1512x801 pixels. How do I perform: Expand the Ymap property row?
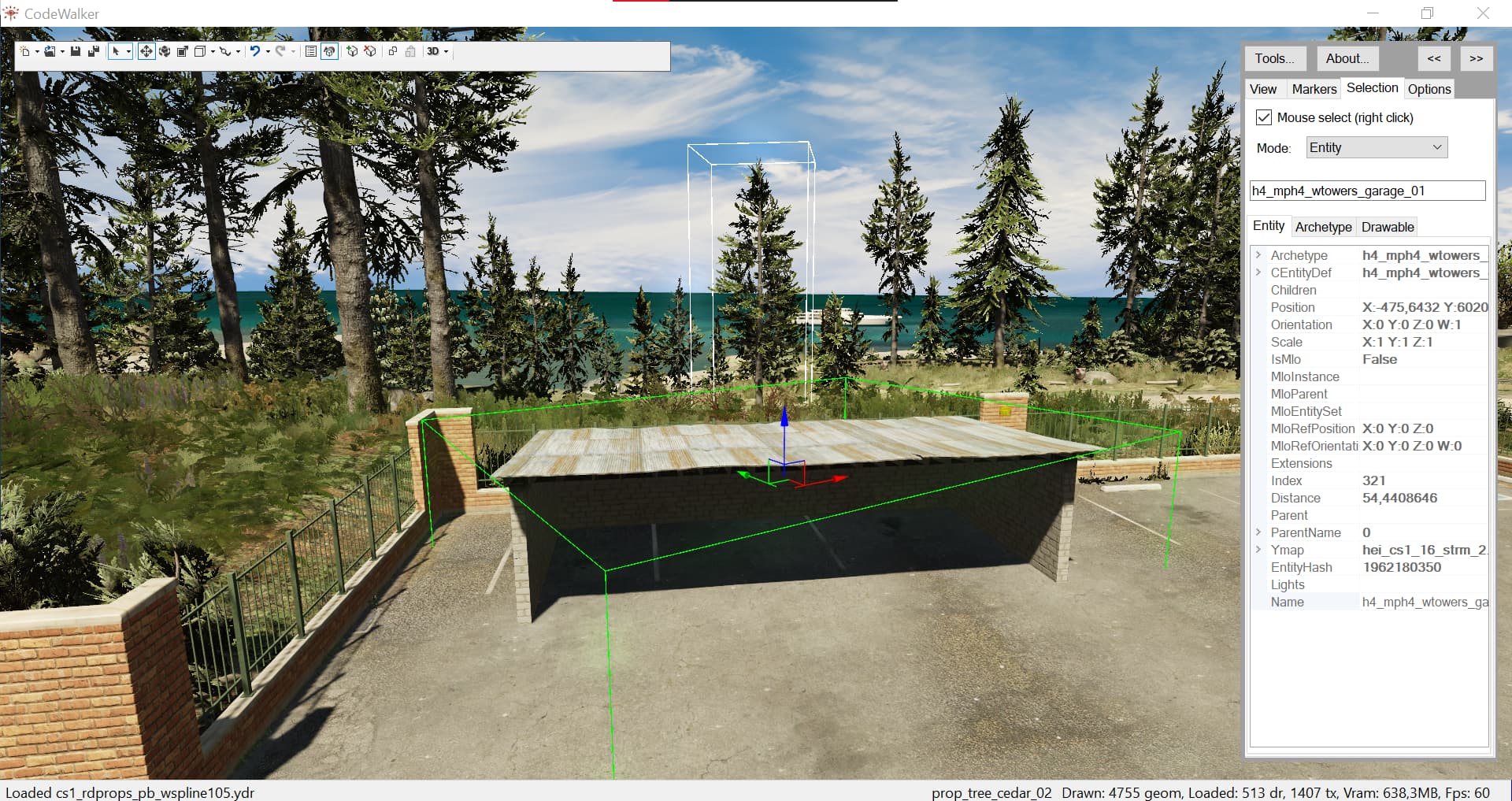pyautogui.click(x=1258, y=550)
